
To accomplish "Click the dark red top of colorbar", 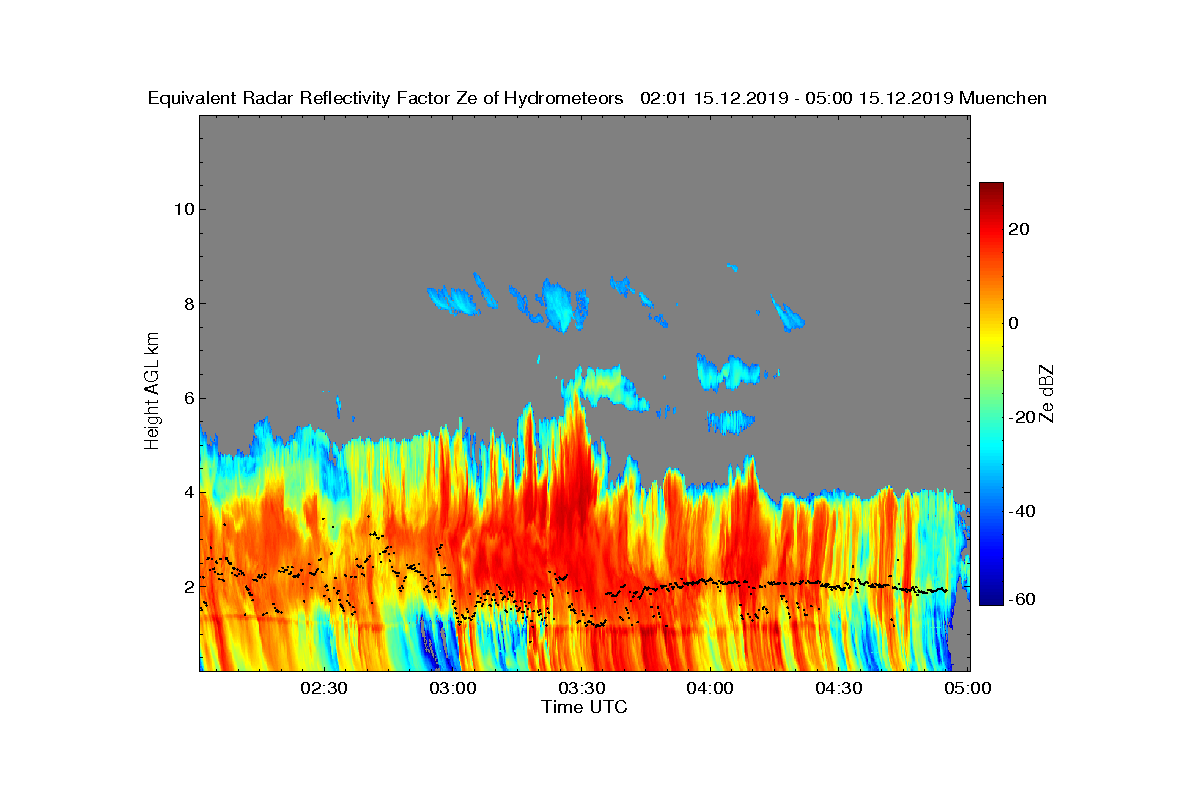I will (991, 188).
